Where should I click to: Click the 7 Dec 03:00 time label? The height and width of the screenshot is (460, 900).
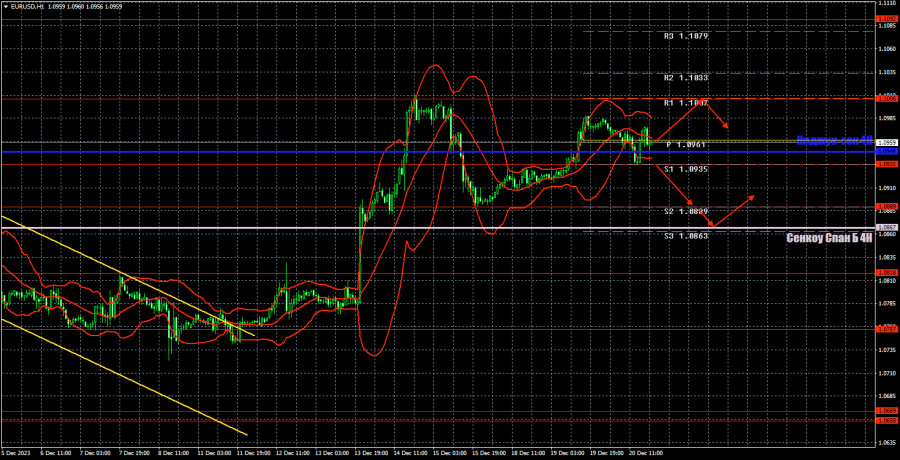95,453
